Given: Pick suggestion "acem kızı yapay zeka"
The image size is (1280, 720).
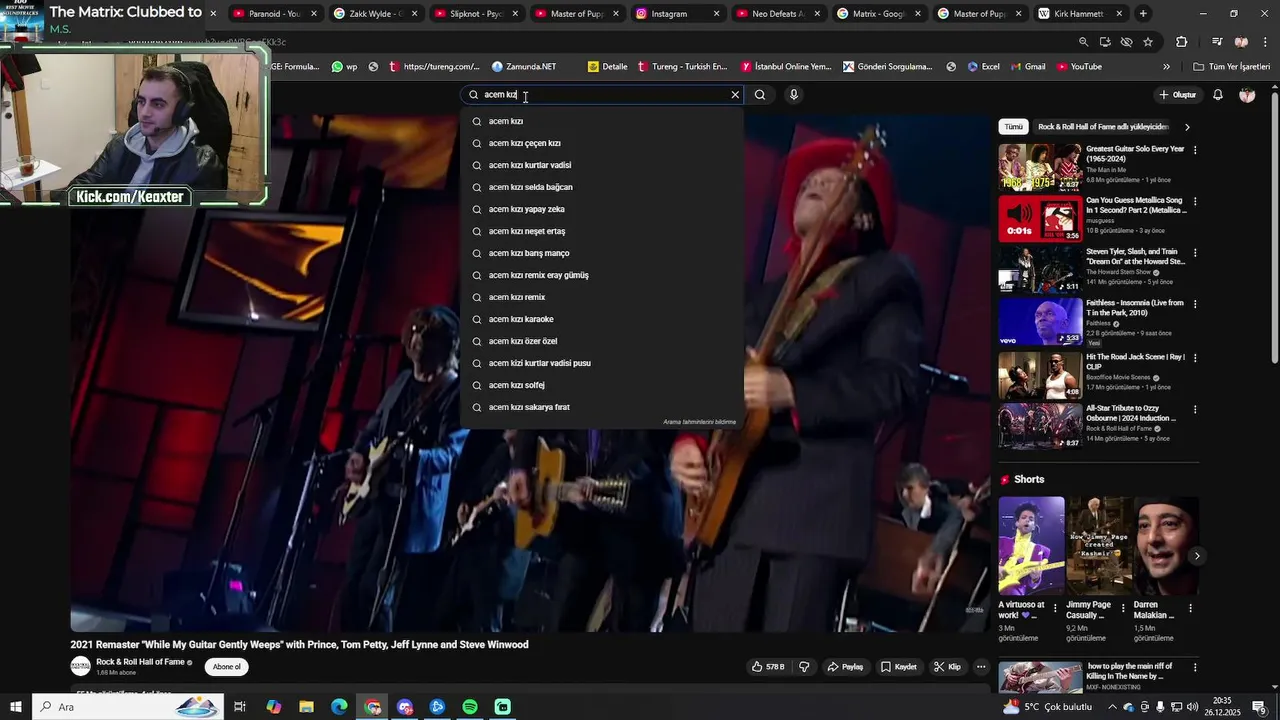Looking at the screenshot, I should coord(602,209).
